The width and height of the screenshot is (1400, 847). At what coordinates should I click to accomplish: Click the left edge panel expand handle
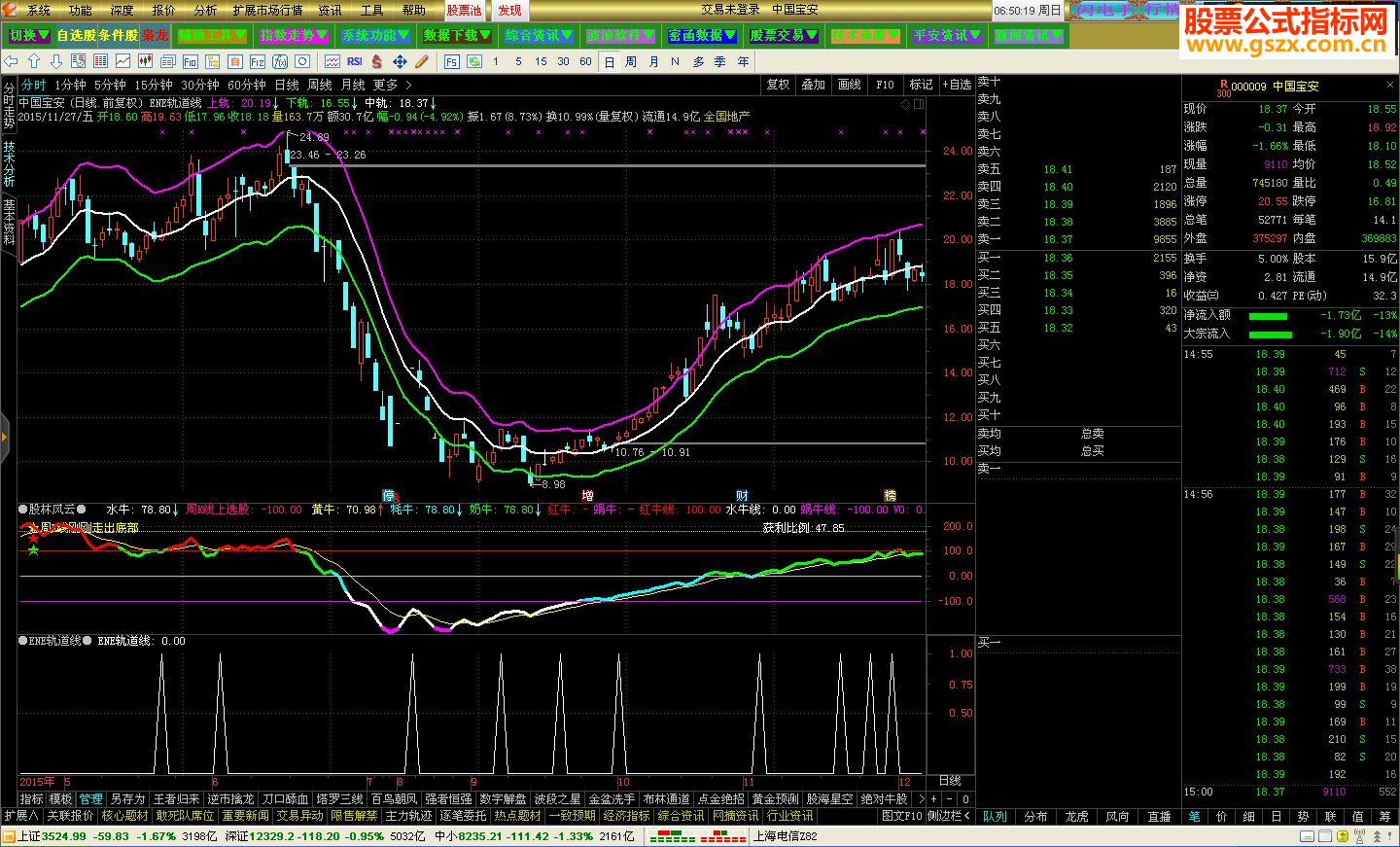(x=4, y=438)
